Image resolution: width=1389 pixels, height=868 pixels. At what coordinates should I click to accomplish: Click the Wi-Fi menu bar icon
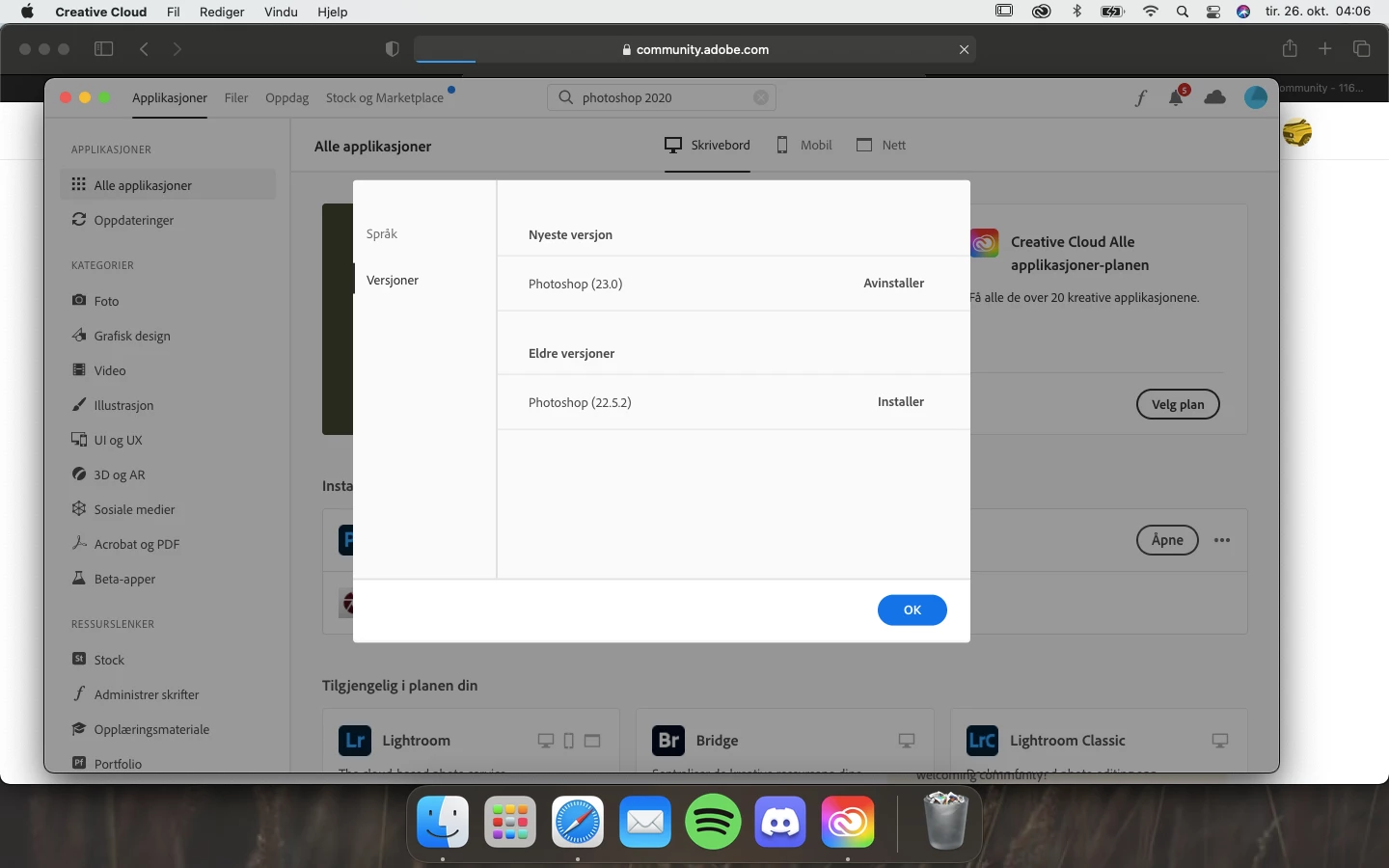pos(1151,12)
